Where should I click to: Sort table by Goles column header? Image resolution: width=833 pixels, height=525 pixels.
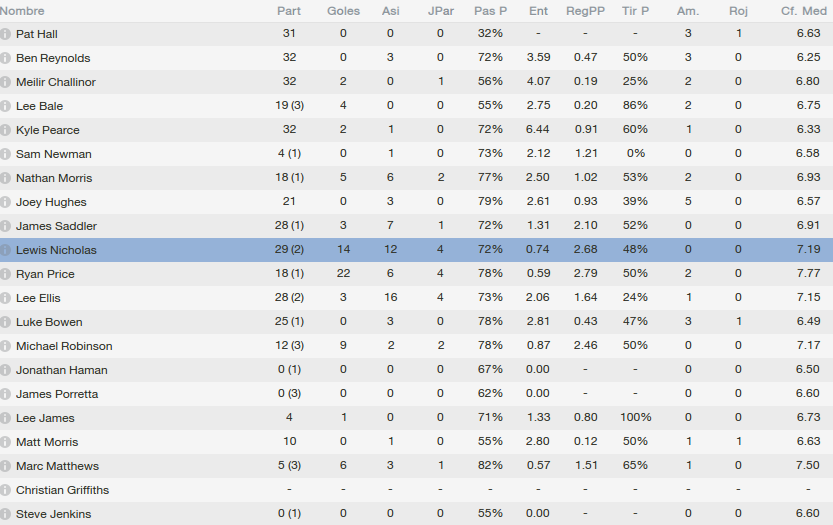(x=344, y=11)
